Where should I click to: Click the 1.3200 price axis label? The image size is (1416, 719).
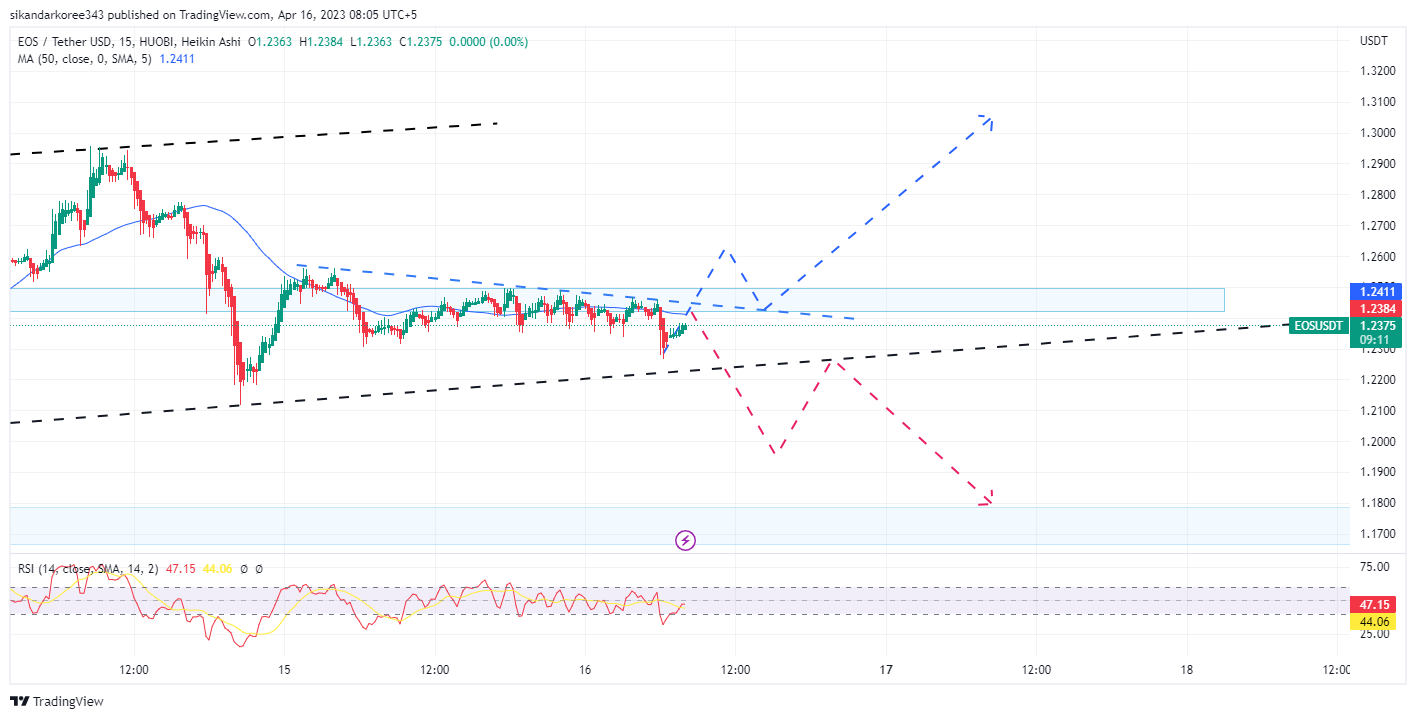pyautogui.click(x=1377, y=71)
